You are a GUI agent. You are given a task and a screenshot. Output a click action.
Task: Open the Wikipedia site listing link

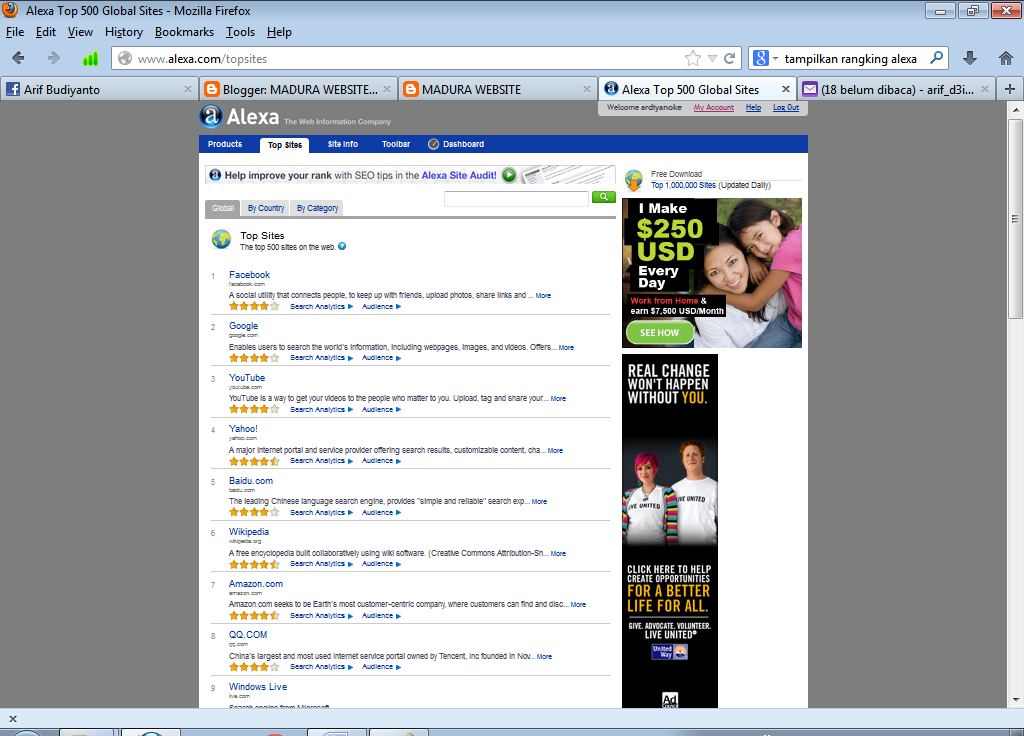tap(248, 532)
